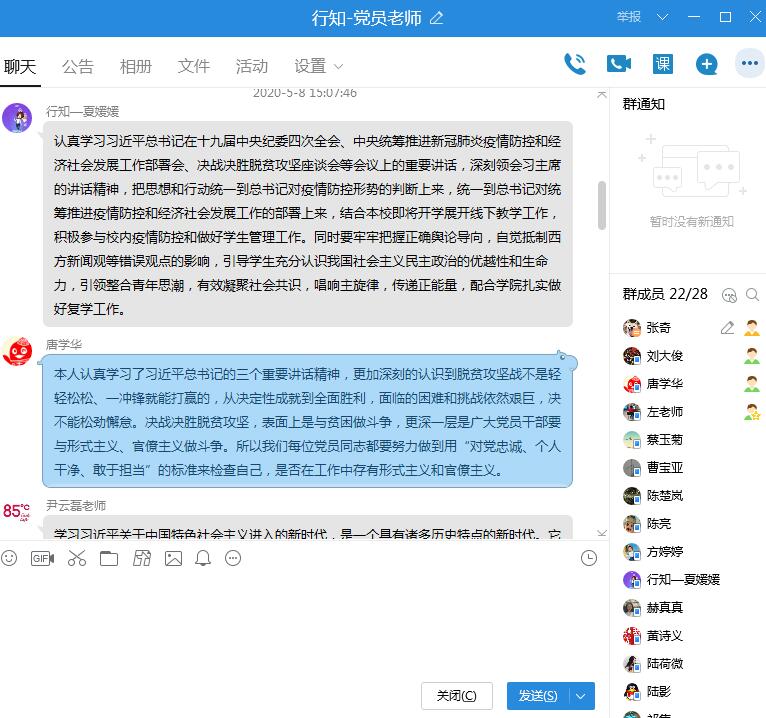766x718 pixels.
Task: Open the emoji picker in message toolbar
Action: pyautogui.click(x=10, y=558)
